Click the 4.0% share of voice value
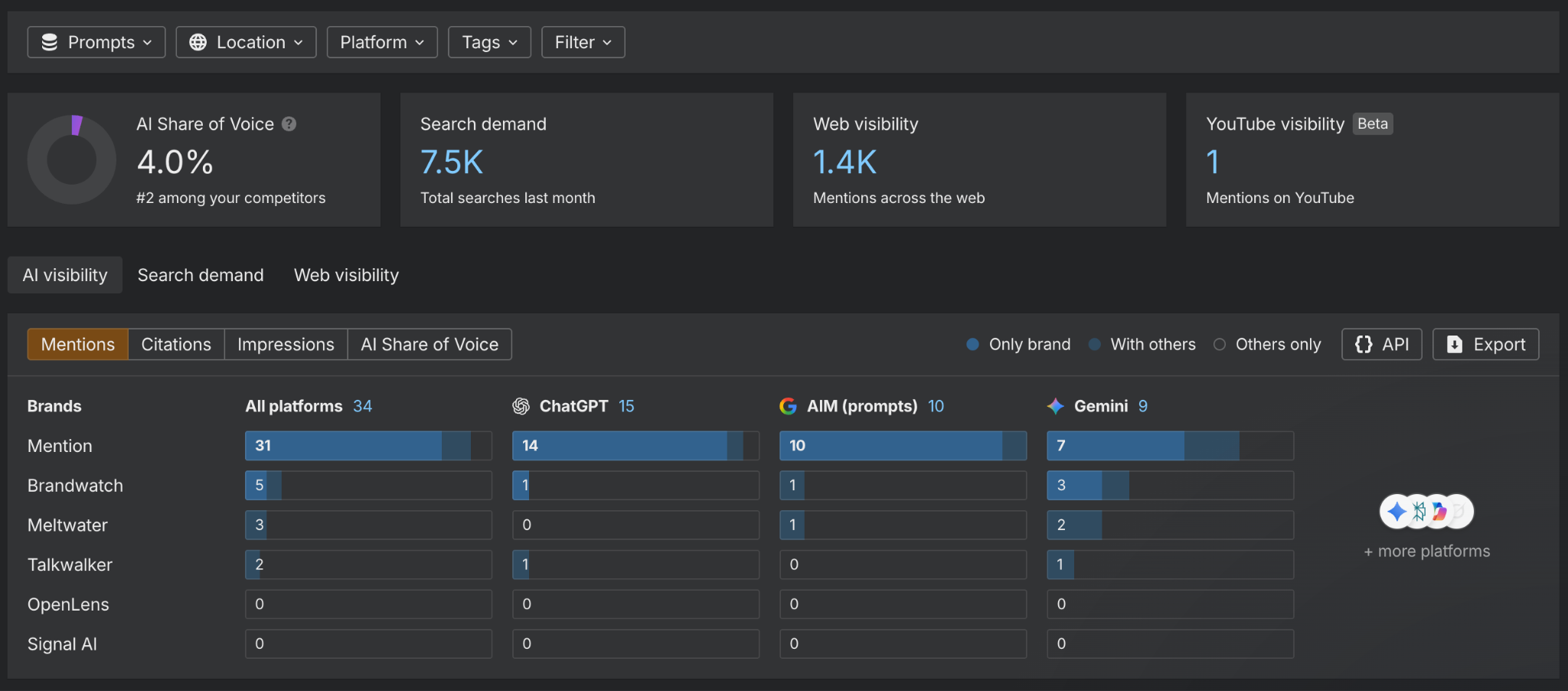This screenshot has height=691, width=1568. coord(175,162)
